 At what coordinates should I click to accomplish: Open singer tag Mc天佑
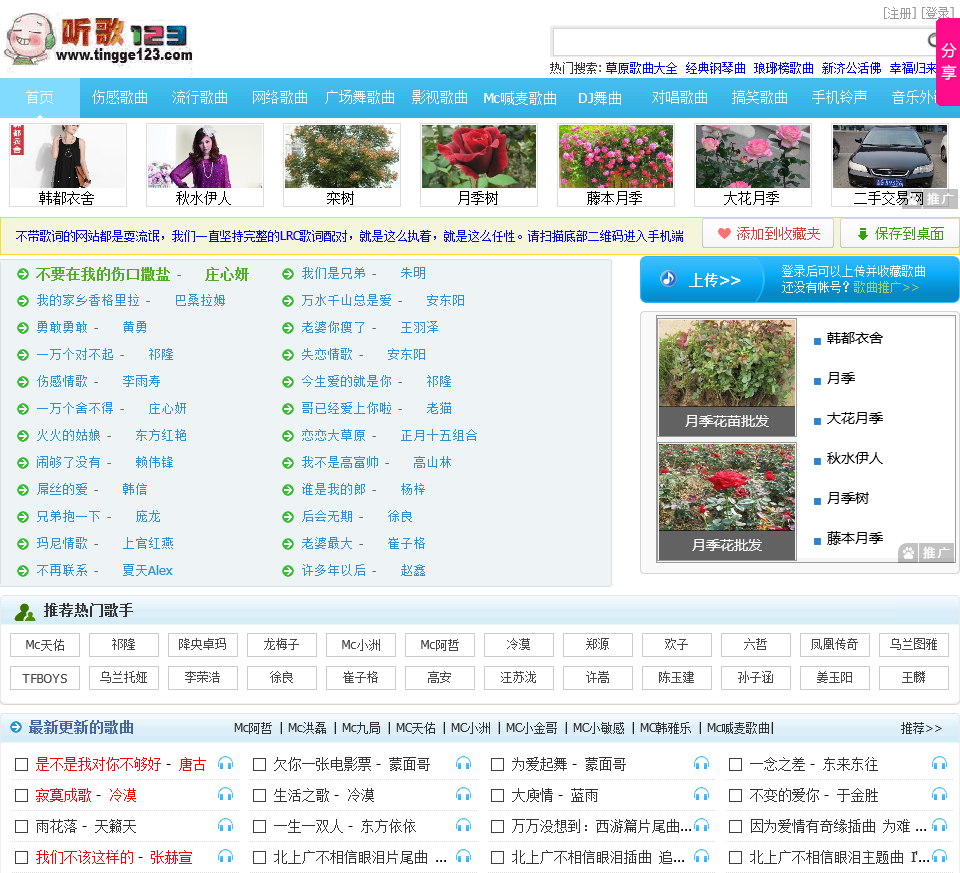pyautogui.click(x=45, y=645)
